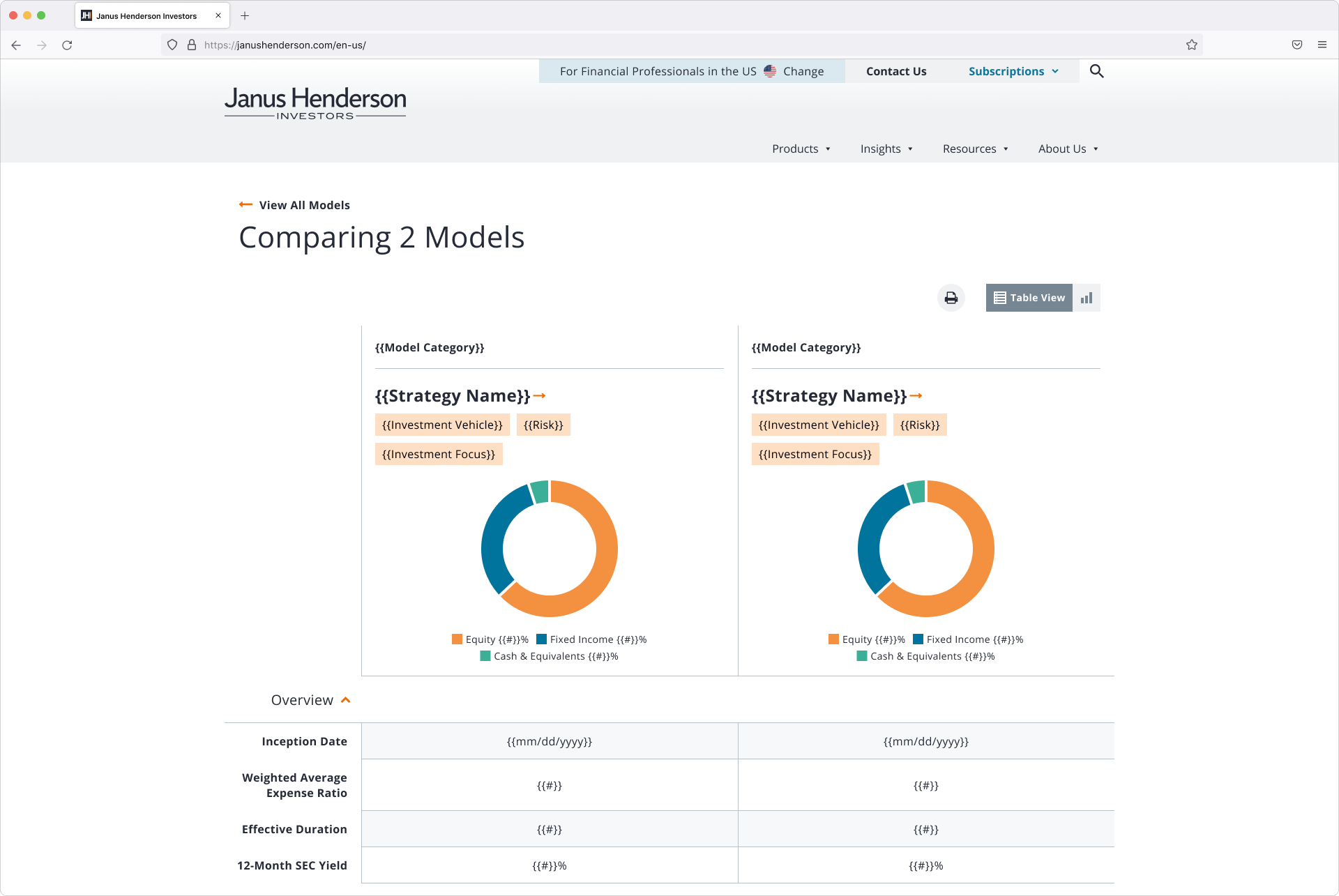The image size is (1339, 896).
Task: Click Weighted Average Expense Ratio label
Action: pyautogui.click(x=294, y=785)
